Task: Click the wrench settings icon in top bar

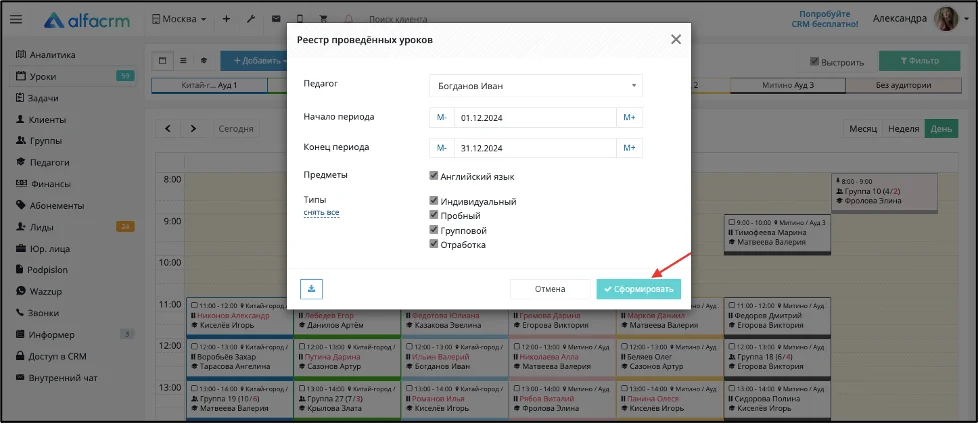Action: (x=251, y=19)
